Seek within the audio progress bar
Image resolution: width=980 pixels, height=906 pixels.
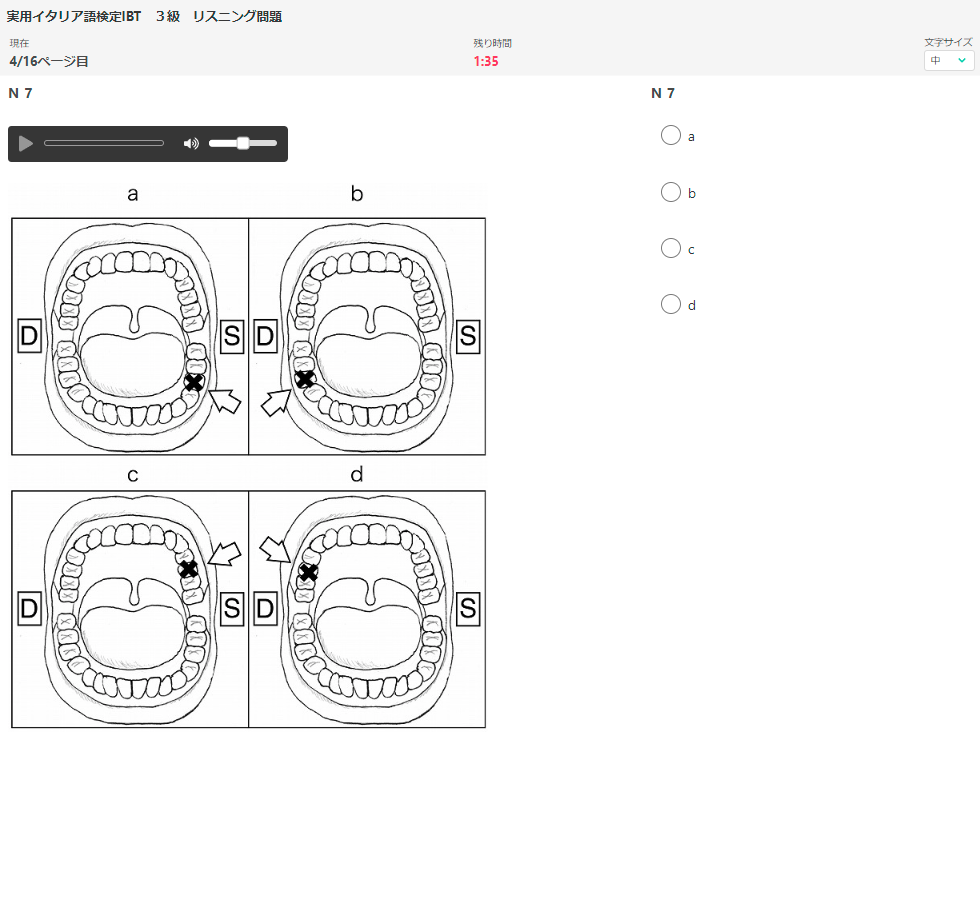coord(104,143)
